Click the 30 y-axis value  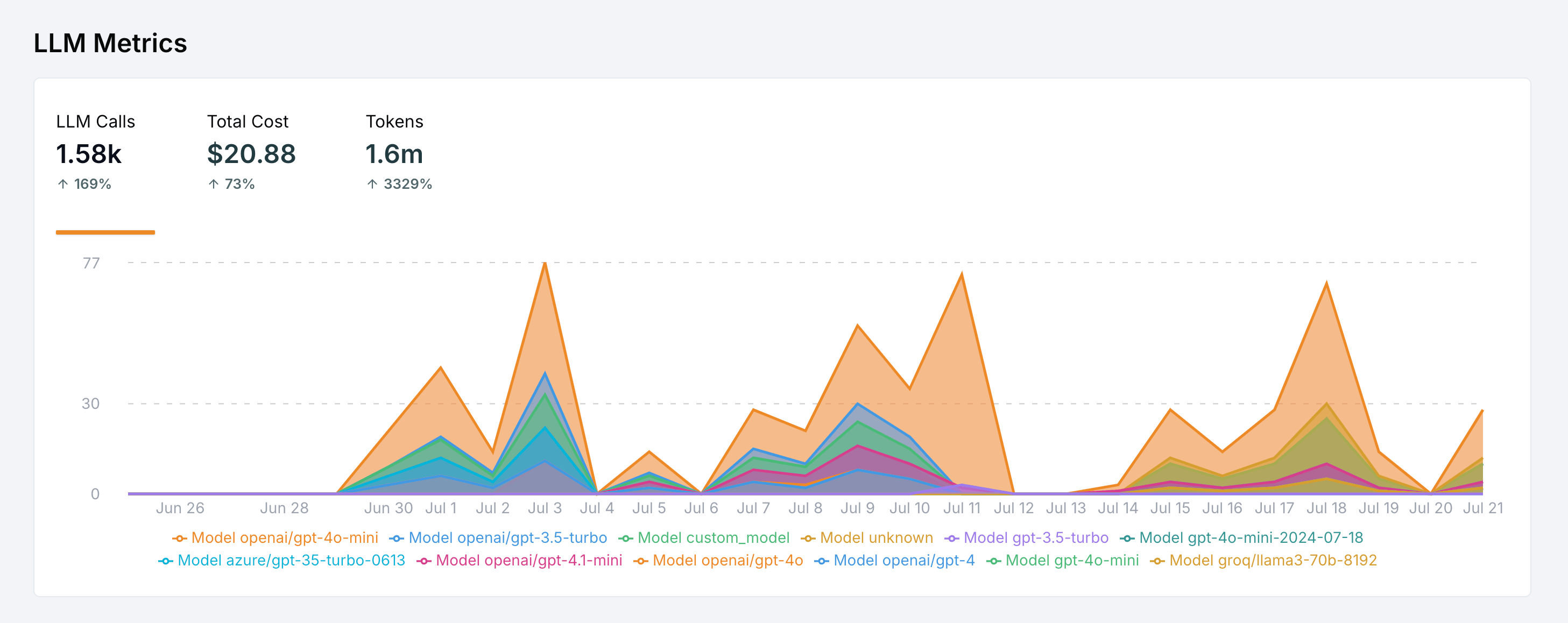91,403
